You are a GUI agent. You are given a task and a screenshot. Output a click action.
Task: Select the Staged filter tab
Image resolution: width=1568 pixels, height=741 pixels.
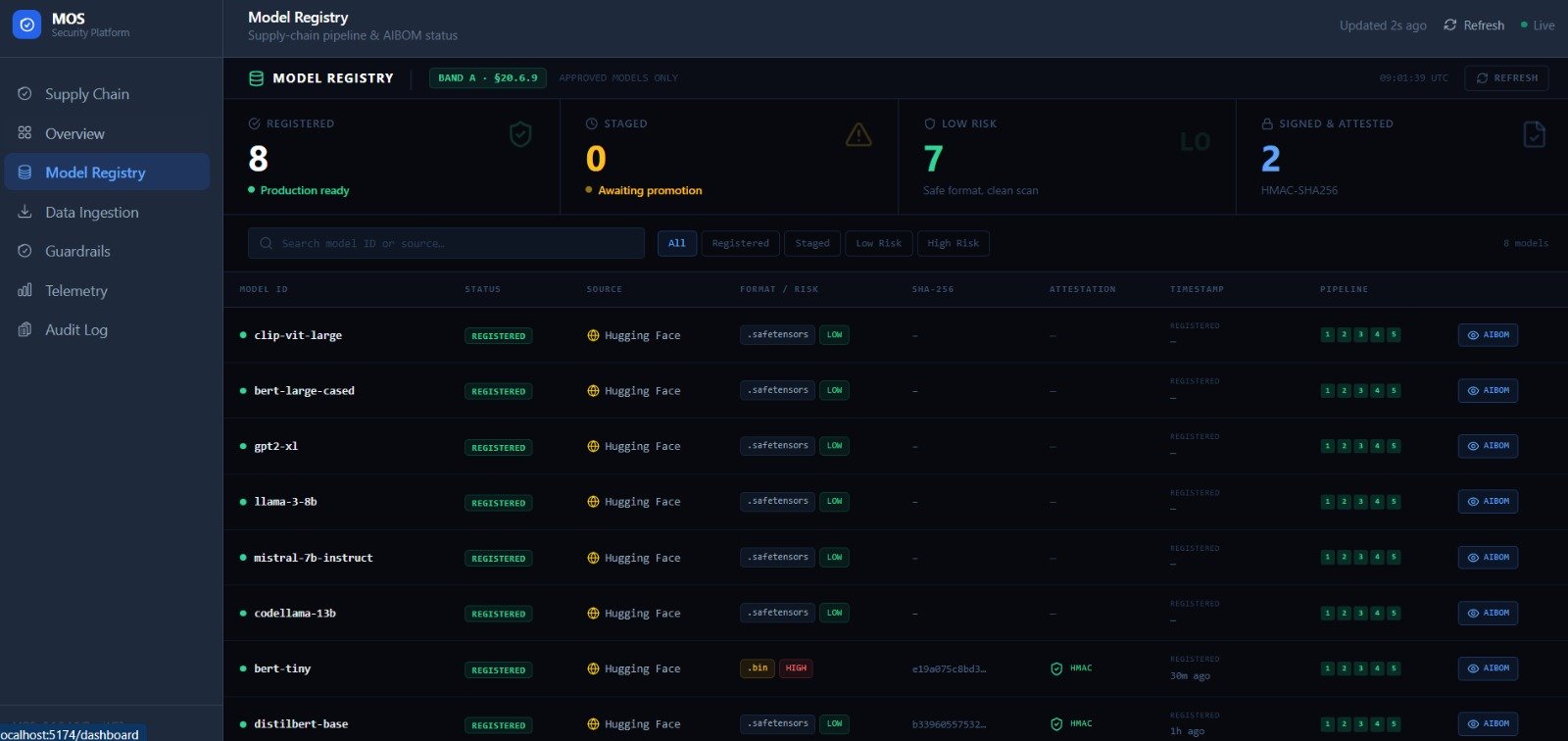pos(812,243)
